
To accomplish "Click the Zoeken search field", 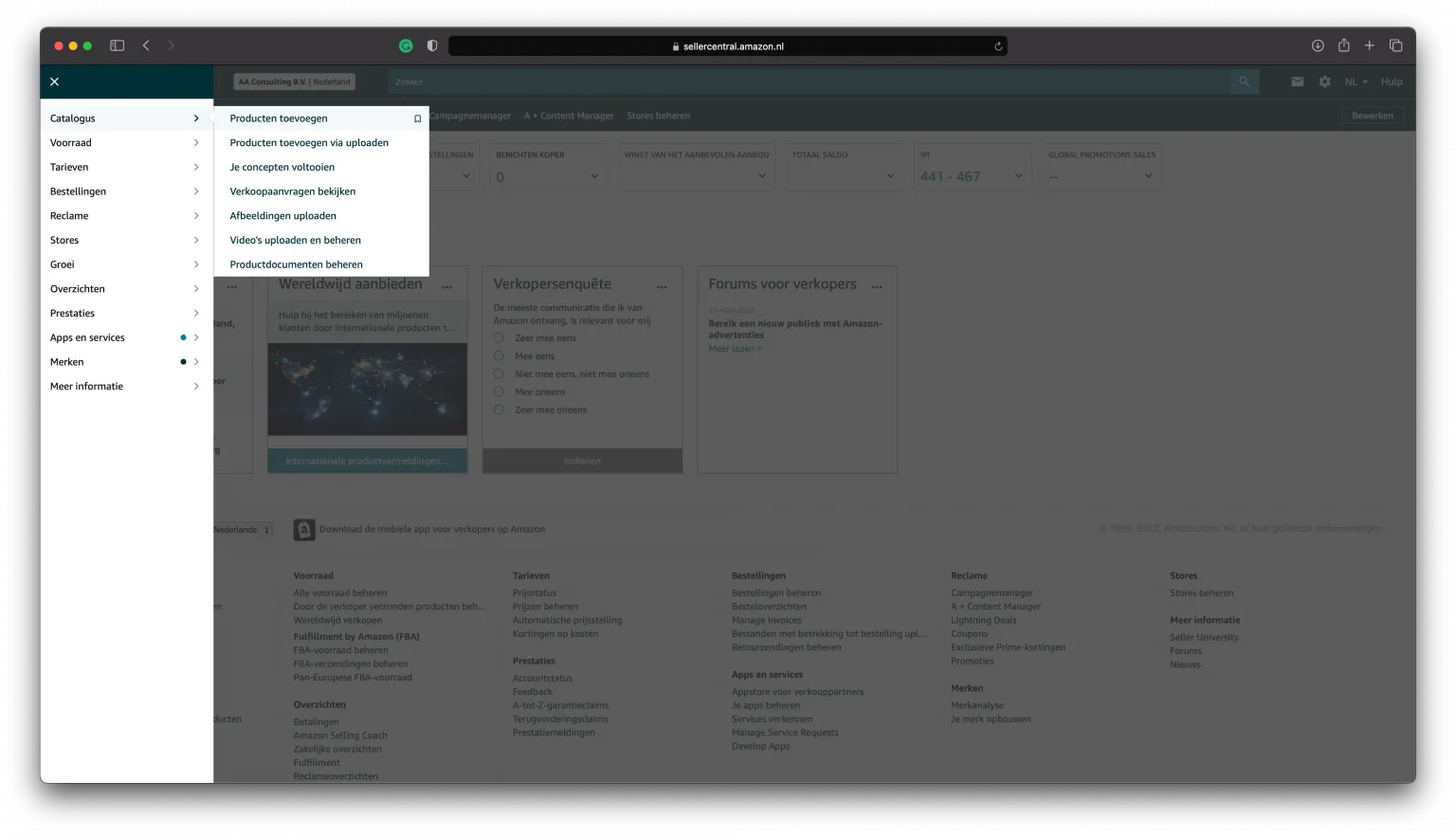I will (x=809, y=82).
